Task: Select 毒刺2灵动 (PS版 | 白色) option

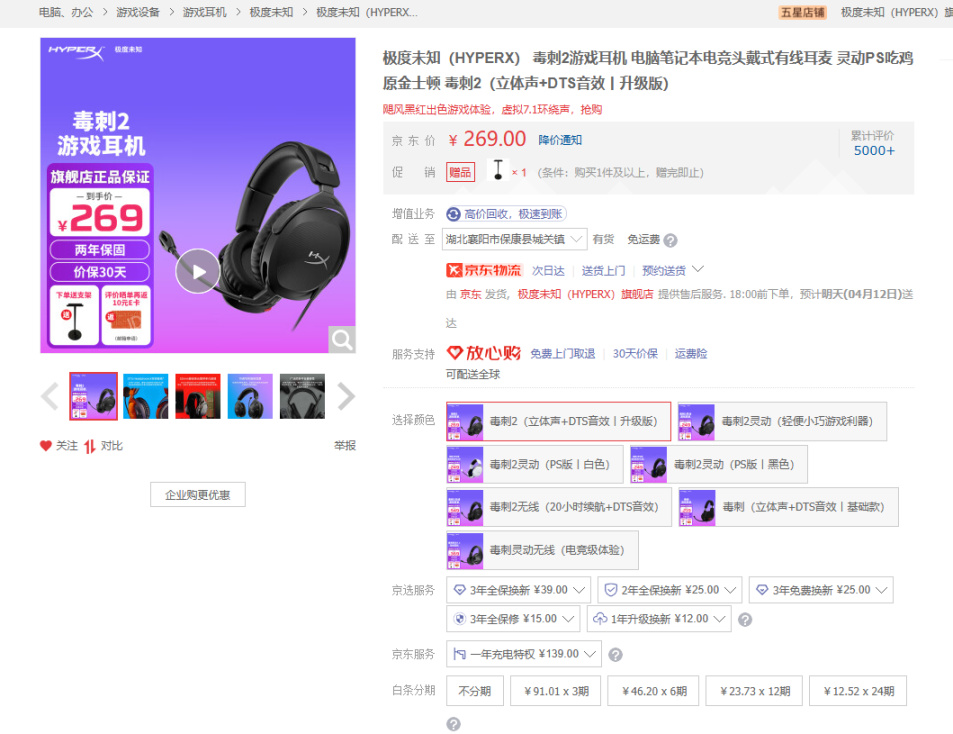Action: click(x=535, y=464)
